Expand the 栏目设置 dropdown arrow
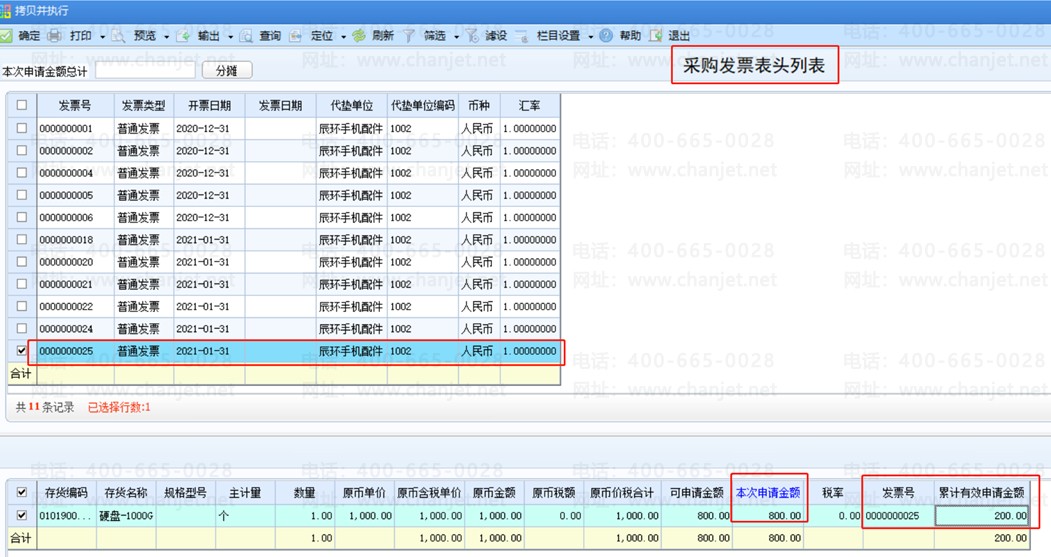Viewport: 1051px width, 557px height. coord(590,37)
